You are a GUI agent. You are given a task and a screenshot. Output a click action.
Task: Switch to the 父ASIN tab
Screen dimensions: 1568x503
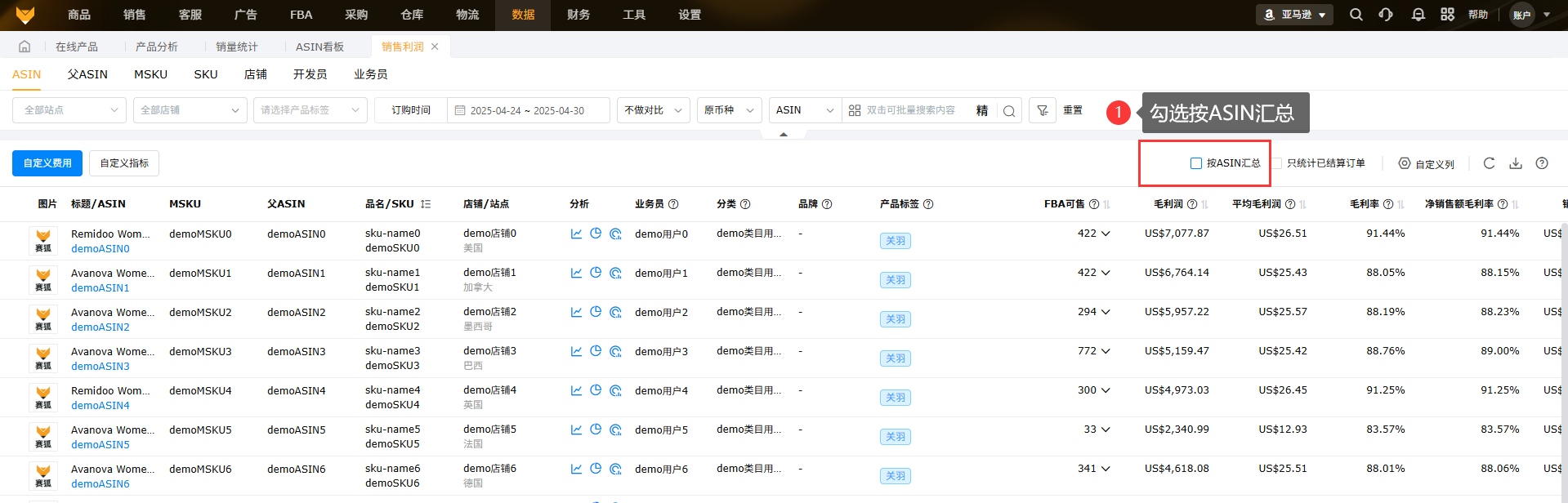pos(87,74)
